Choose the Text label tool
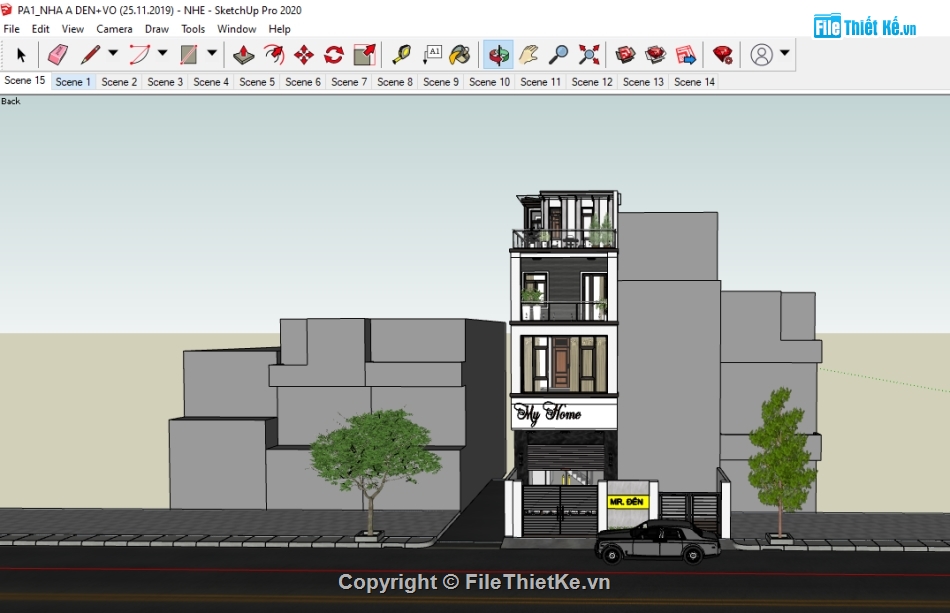This screenshot has height=613, width=950. (432, 55)
